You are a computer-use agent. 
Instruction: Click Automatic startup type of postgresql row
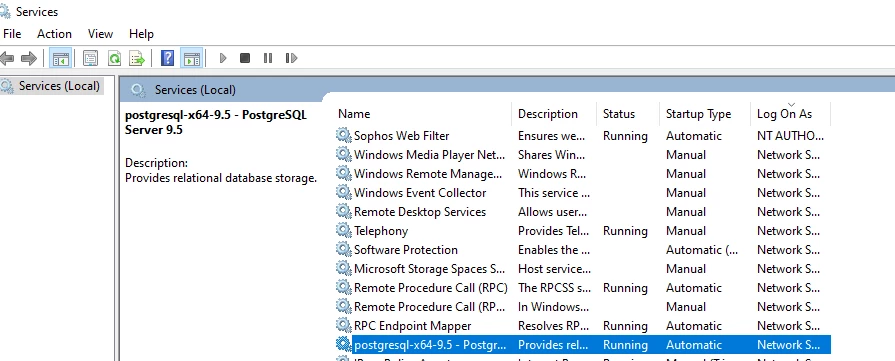click(x=694, y=345)
